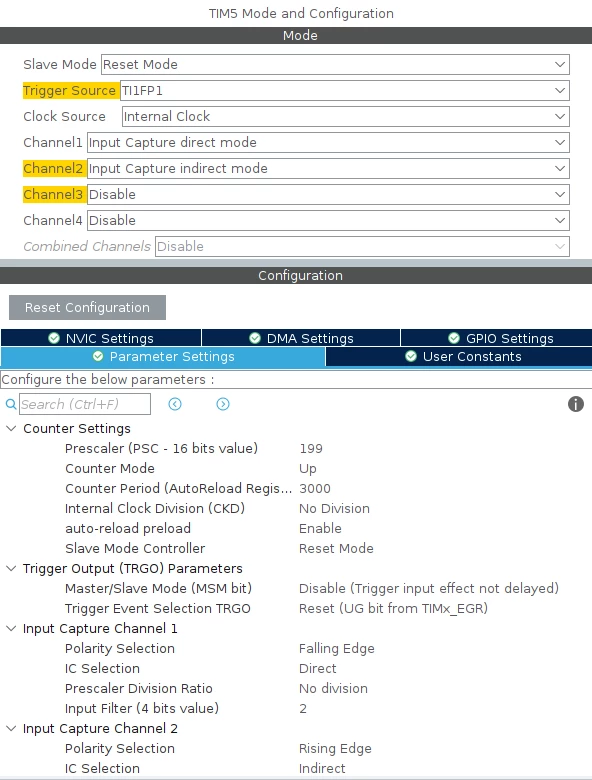Select Channel 1 Polarity value Falling Edge
The height and width of the screenshot is (780, 592).
pos(337,649)
